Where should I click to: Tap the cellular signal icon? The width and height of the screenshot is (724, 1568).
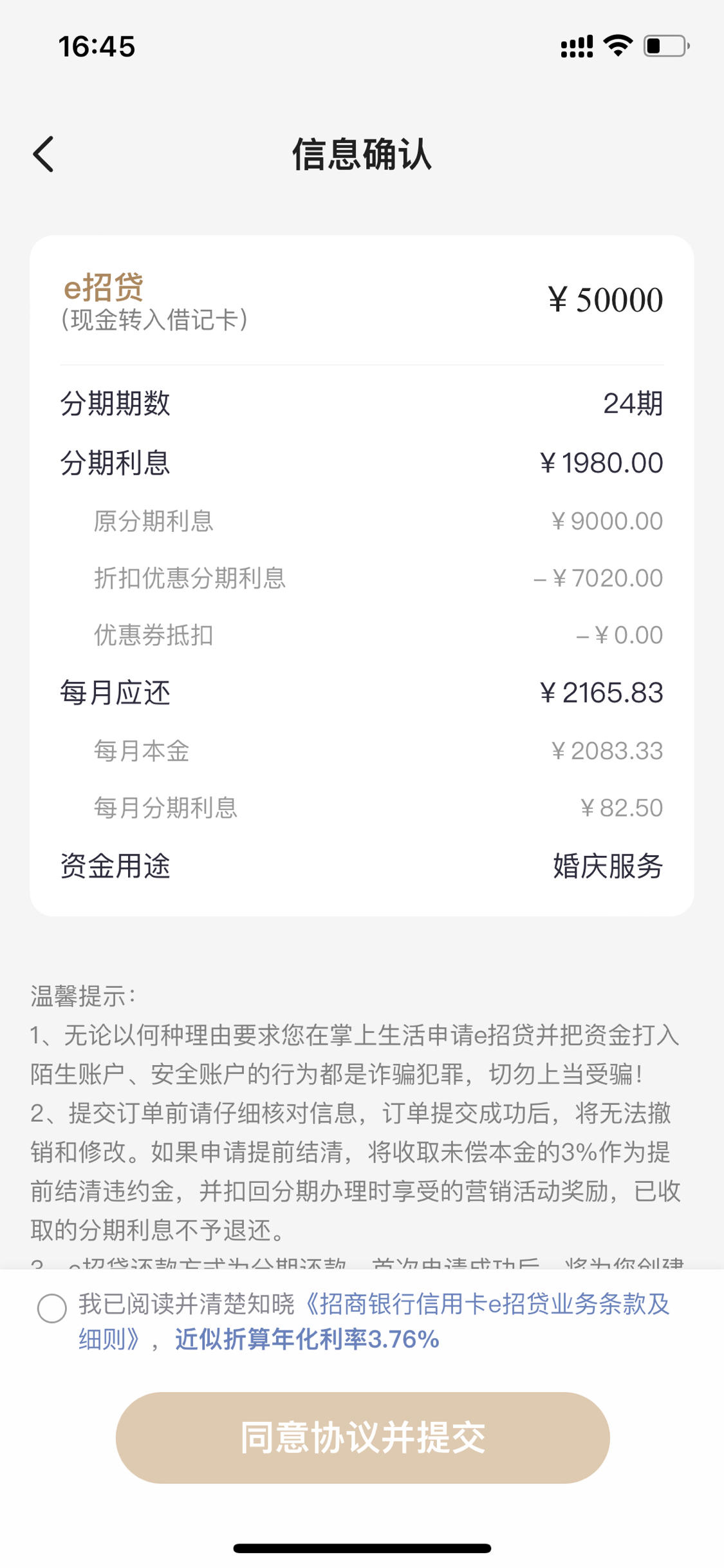click(577, 46)
